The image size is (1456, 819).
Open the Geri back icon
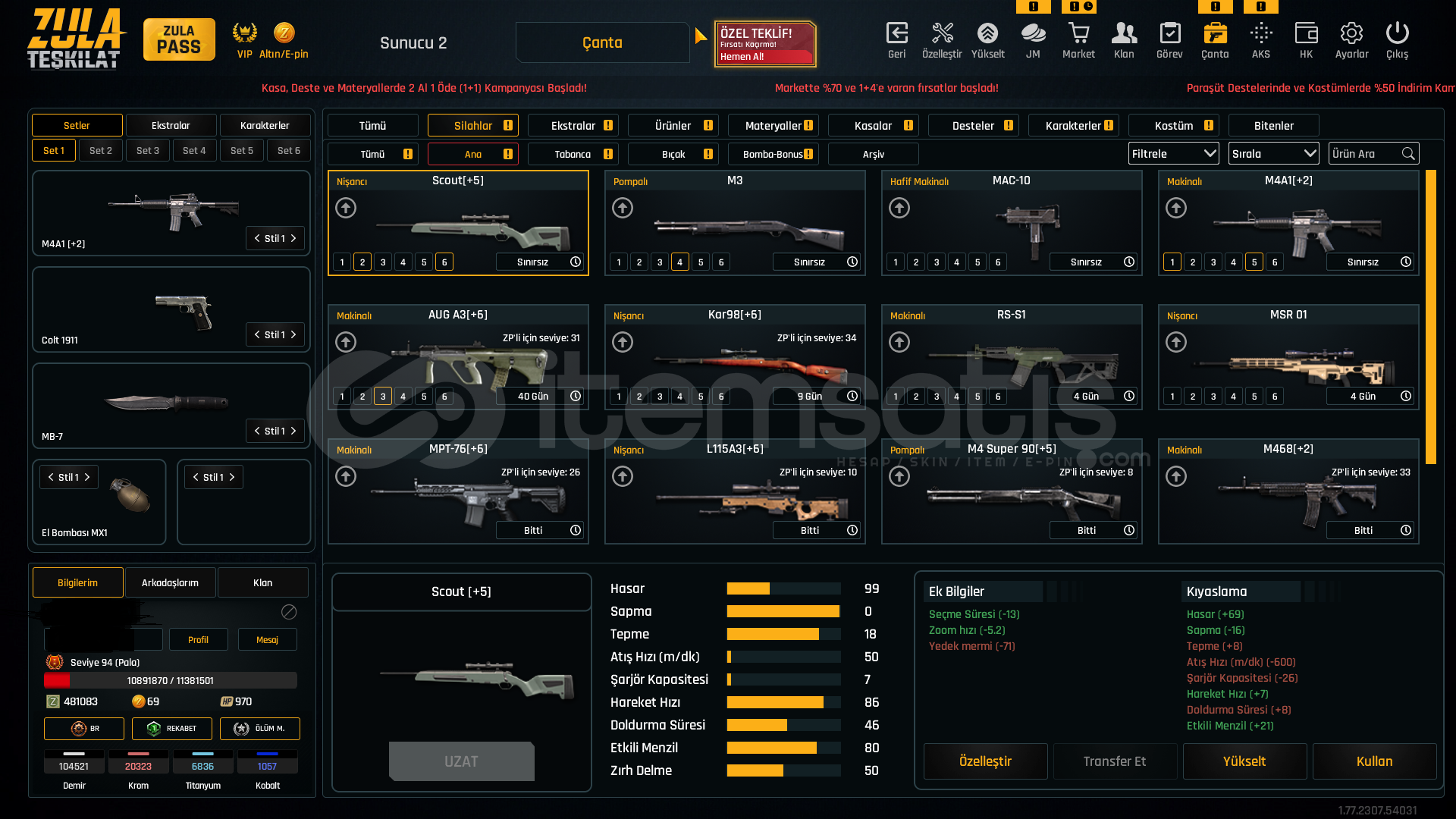pos(897,39)
